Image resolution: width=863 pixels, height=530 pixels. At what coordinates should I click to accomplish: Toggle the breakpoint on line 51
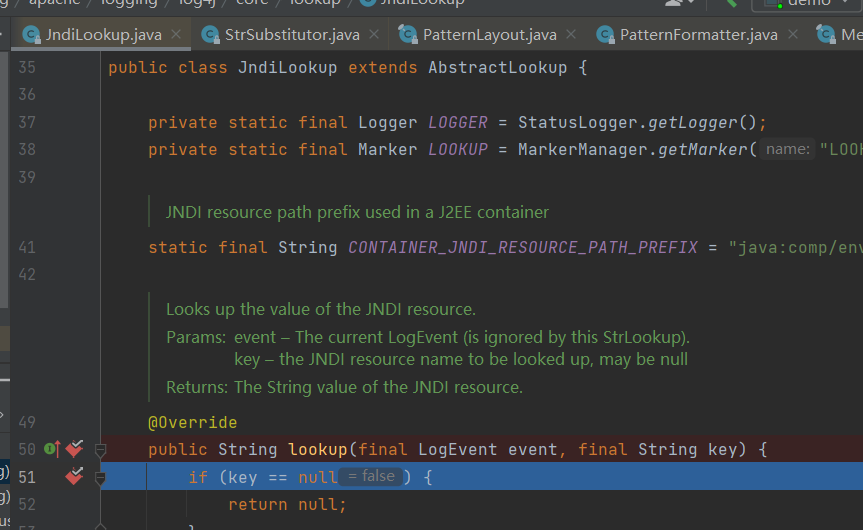[74, 476]
